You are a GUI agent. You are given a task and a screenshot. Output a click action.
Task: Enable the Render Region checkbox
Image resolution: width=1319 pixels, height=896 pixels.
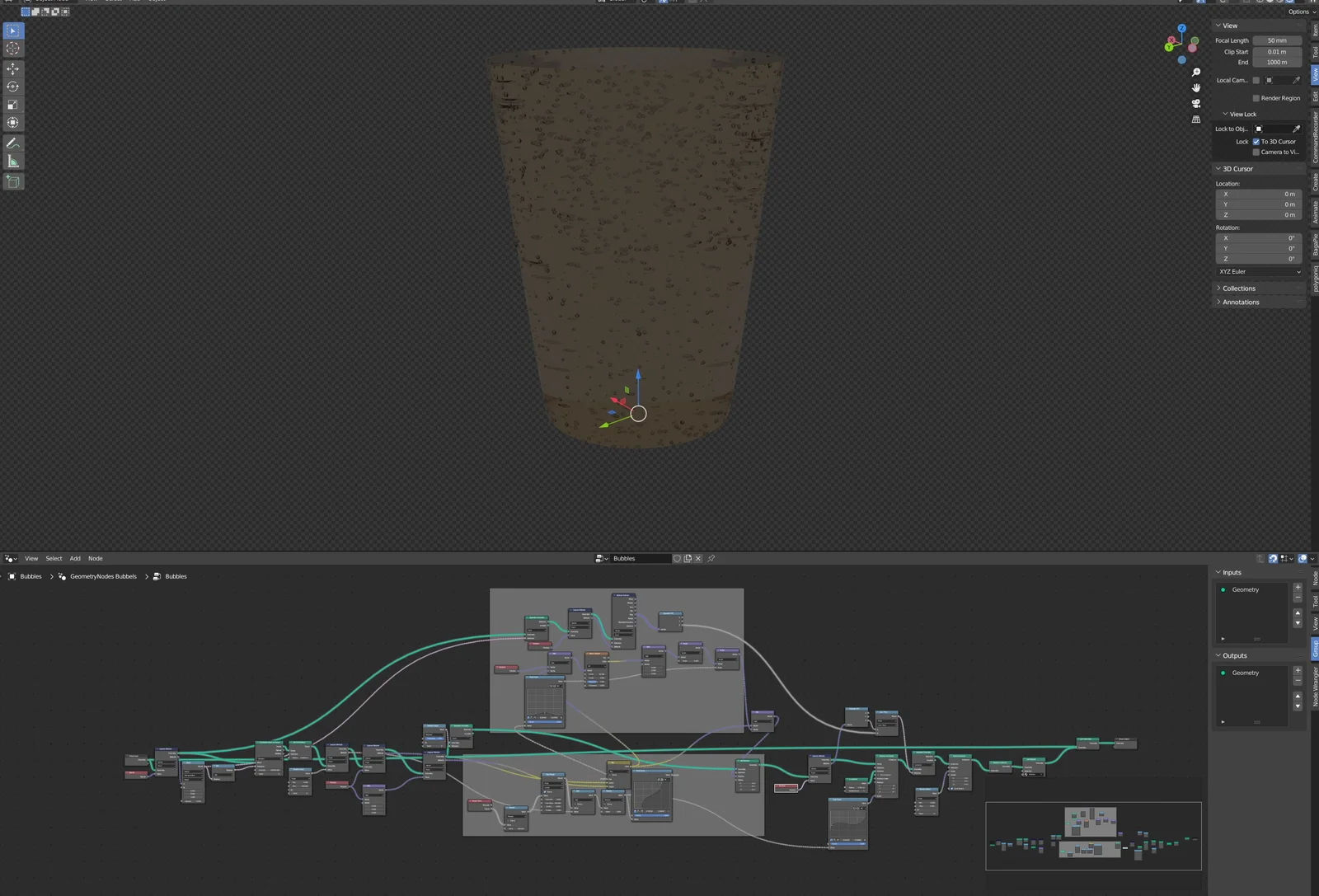1256,98
